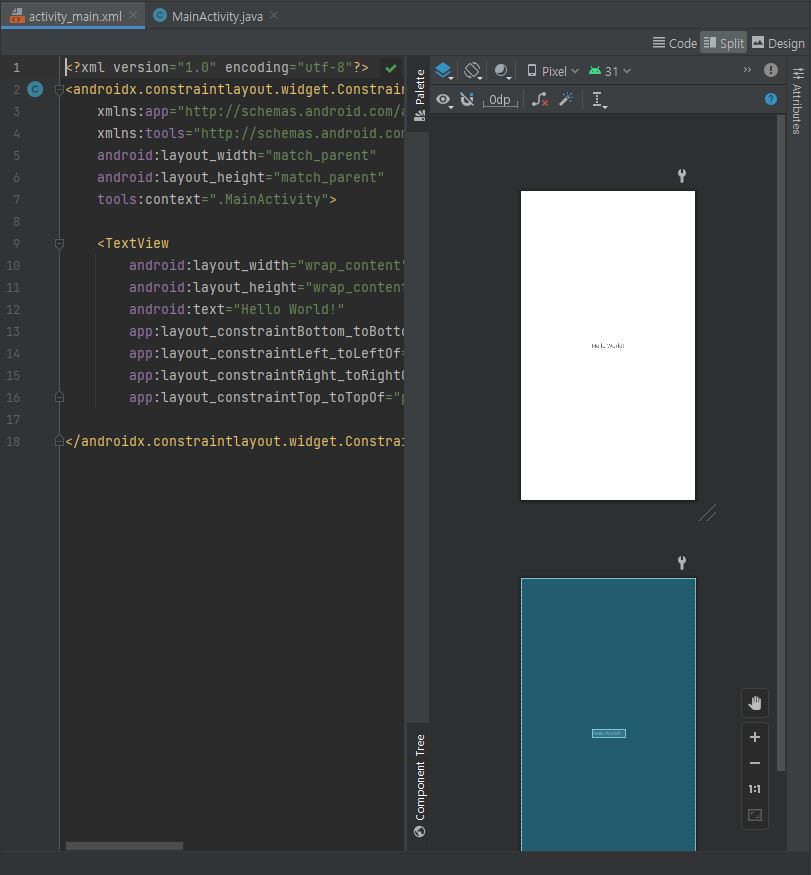Image resolution: width=811 pixels, height=875 pixels.
Task: Show warnings and errors icon
Action: [x=771, y=70]
